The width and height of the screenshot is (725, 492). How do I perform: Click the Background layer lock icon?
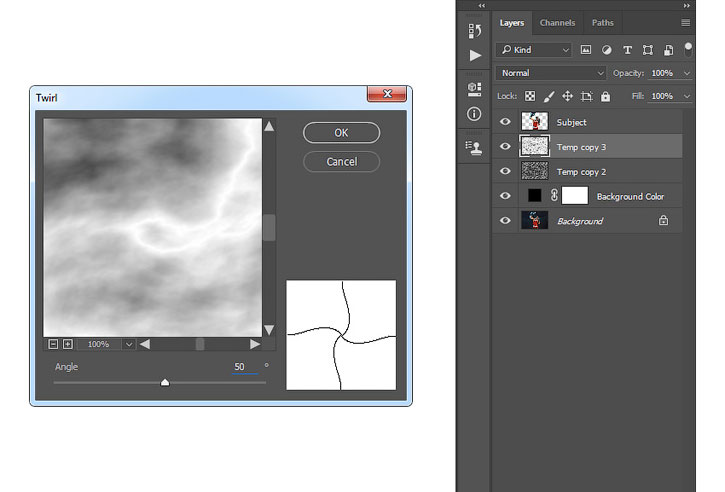(664, 221)
